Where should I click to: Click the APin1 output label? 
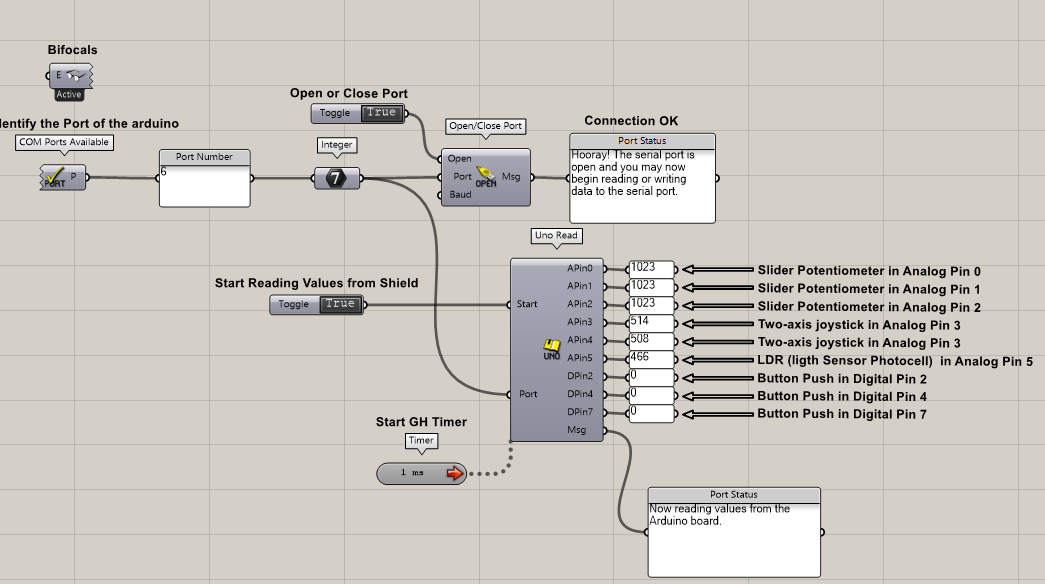pyautogui.click(x=580, y=286)
